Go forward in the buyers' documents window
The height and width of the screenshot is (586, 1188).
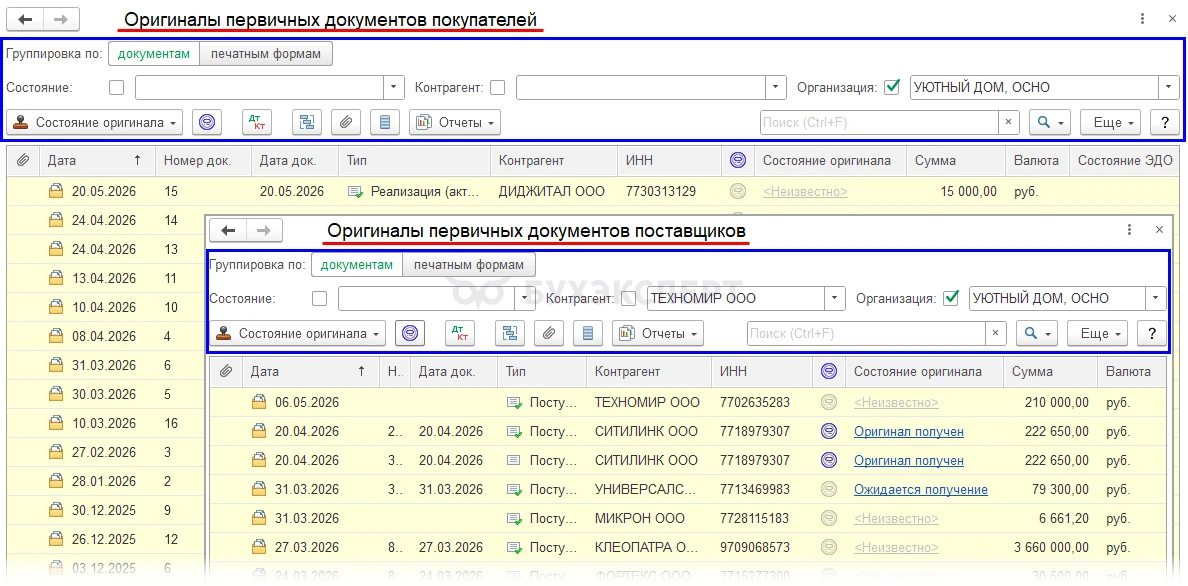61,19
